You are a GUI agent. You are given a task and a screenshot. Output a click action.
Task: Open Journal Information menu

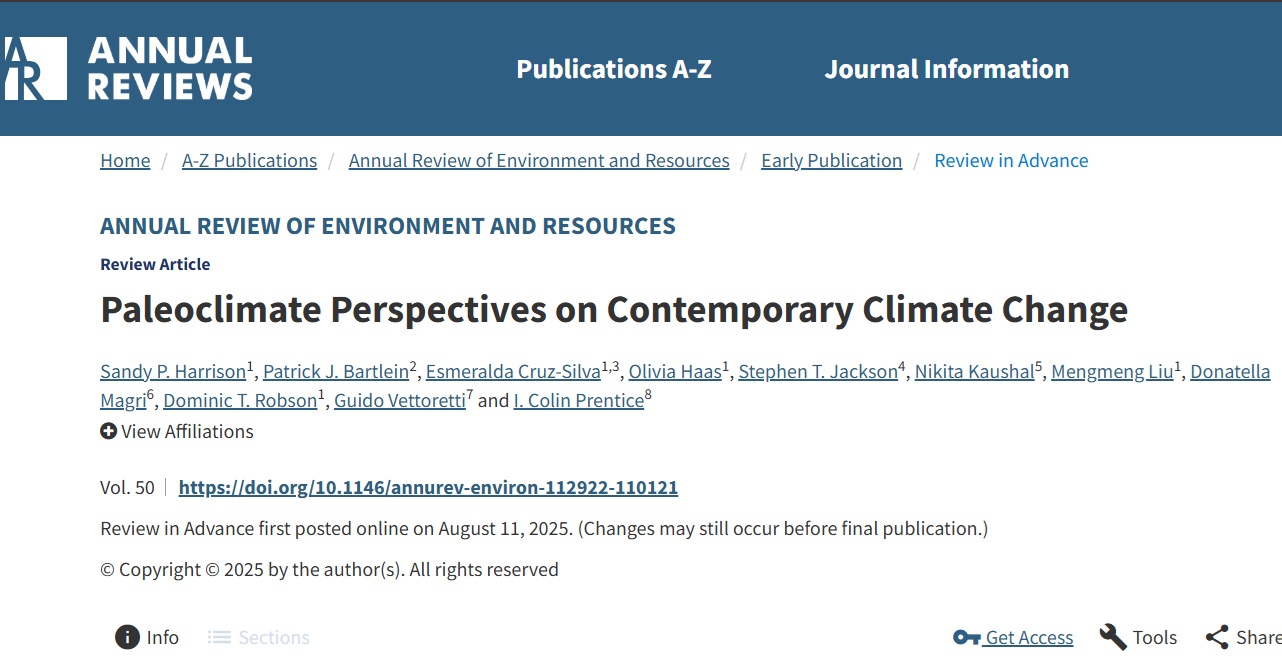[946, 68]
